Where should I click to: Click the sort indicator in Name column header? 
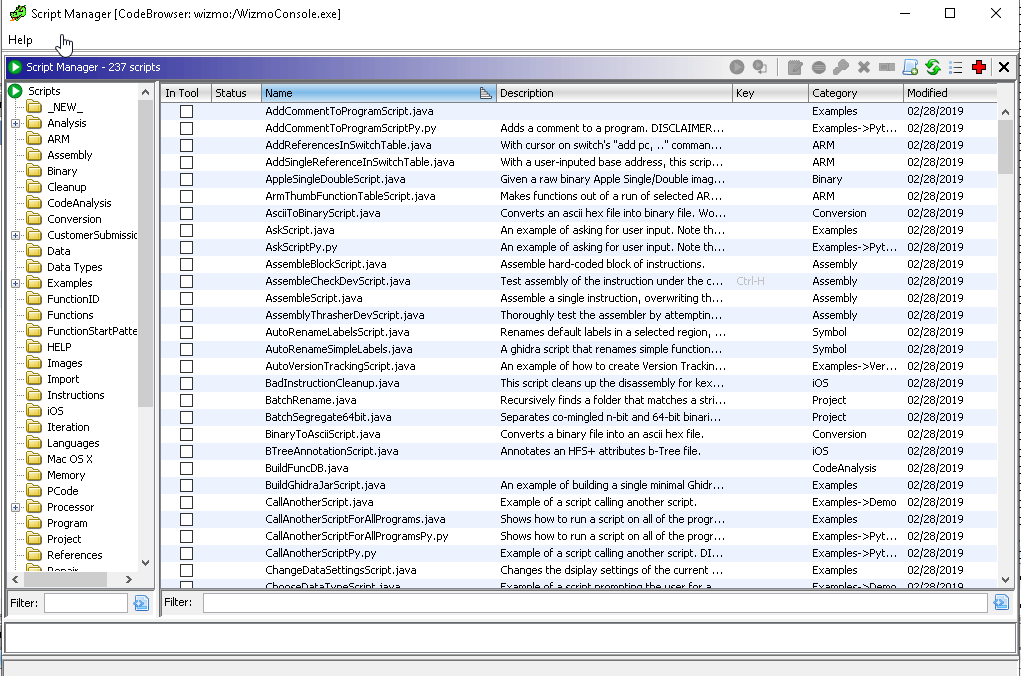click(x=485, y=93)
